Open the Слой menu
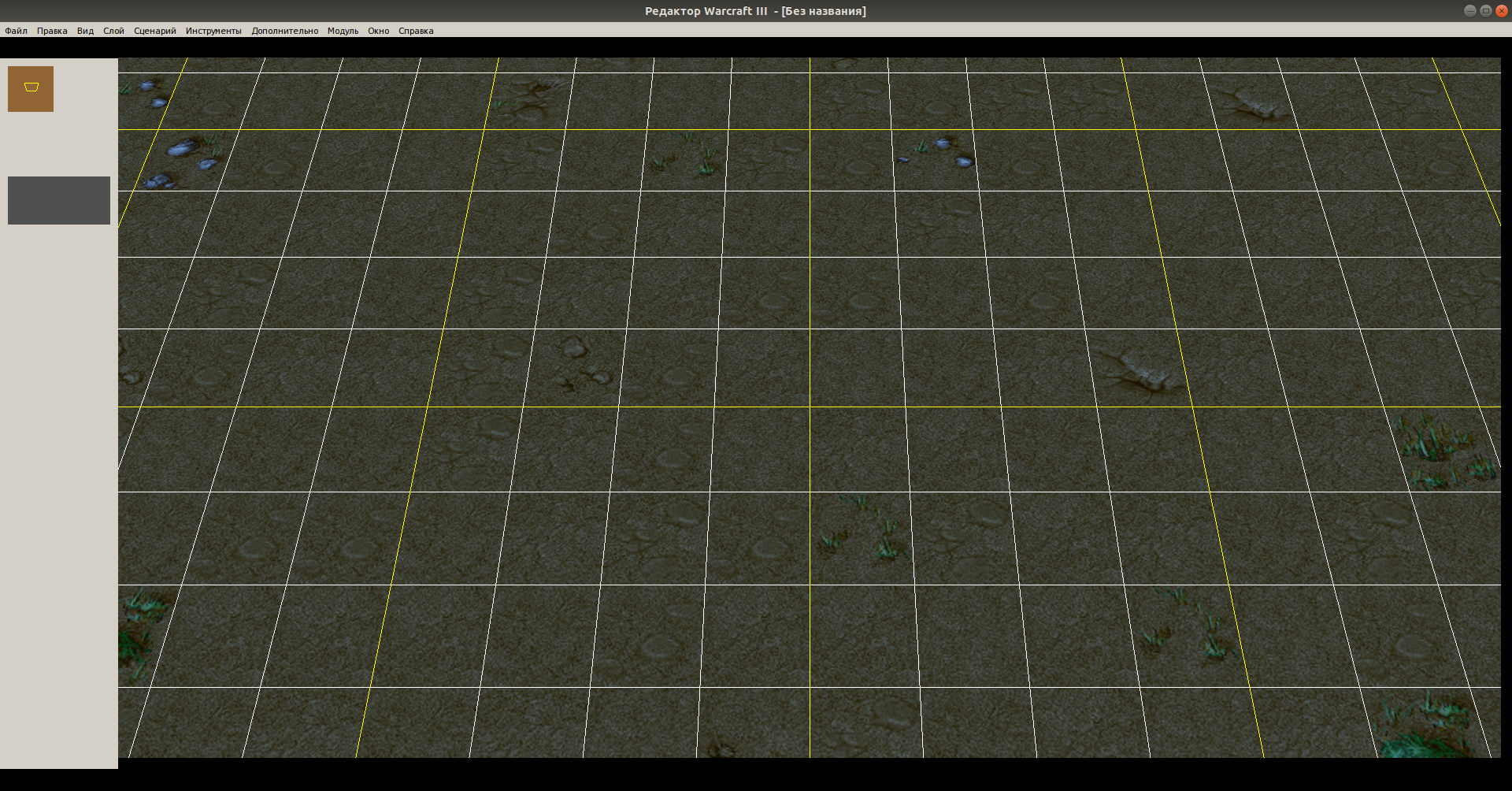 (113, 31)
